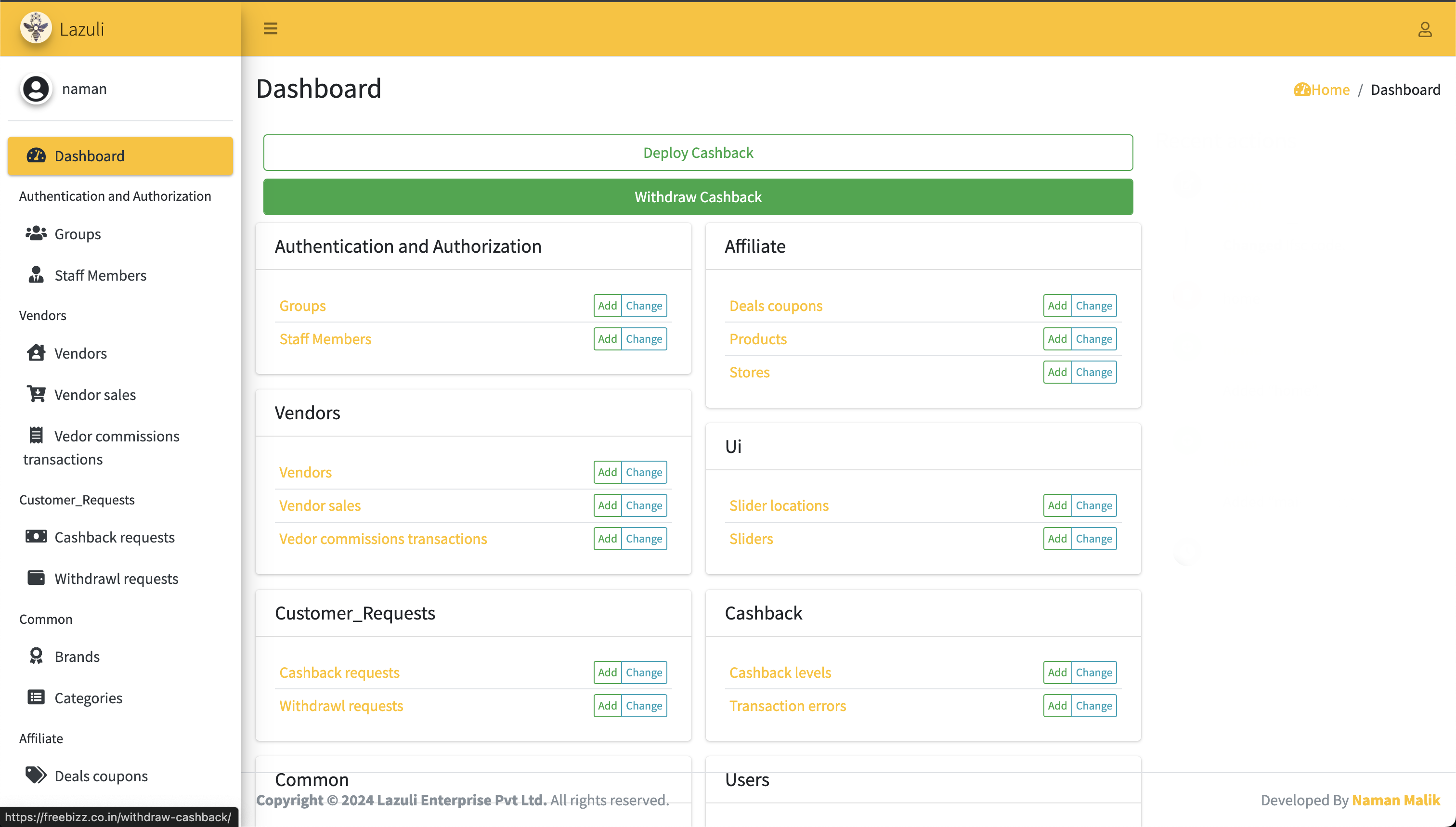Open Withdrawl requests in the sidebar
Screen dimensions: 1456x827
tap(120, 578)
